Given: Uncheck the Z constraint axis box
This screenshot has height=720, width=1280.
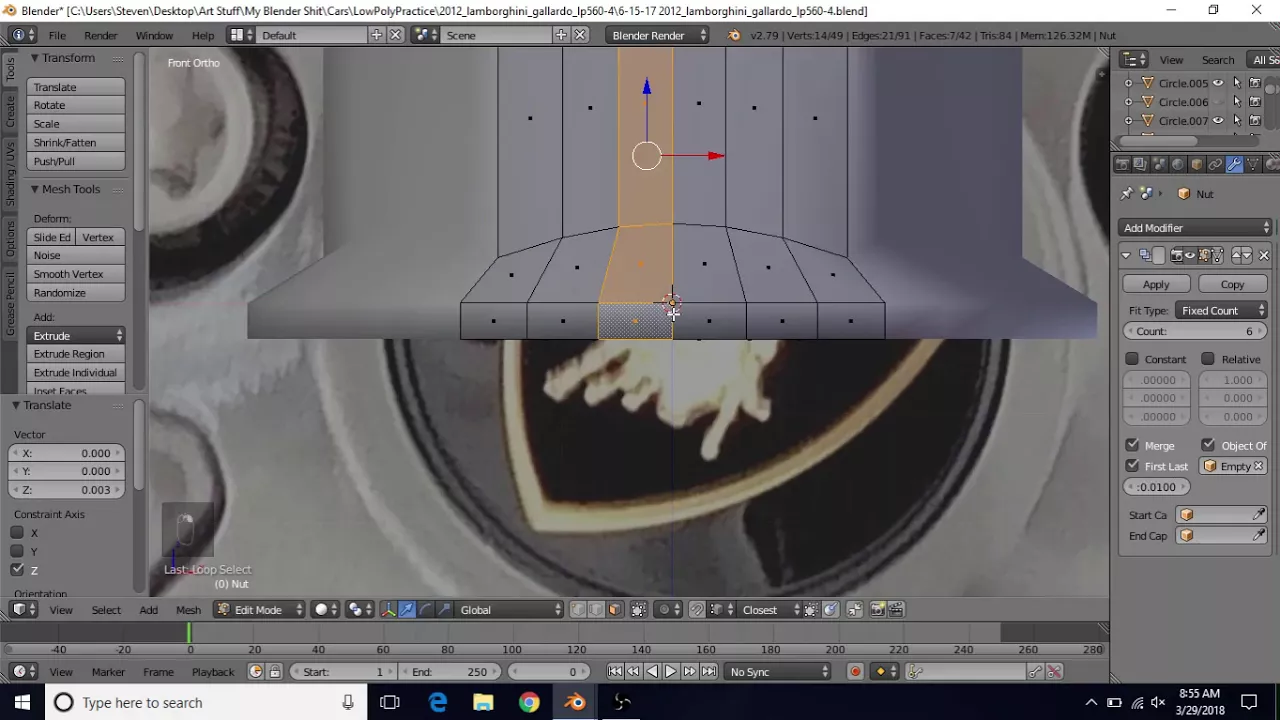Looking at the screenshot, I should 17,570.
